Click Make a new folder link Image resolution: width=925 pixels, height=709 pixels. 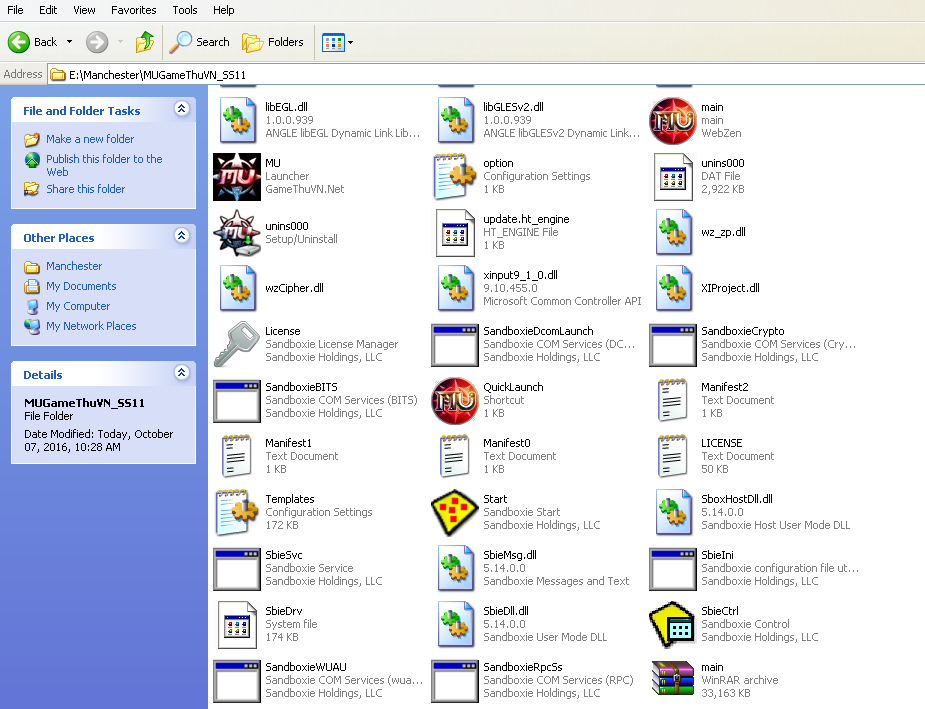pyautogui.click(x=90, y=139)
